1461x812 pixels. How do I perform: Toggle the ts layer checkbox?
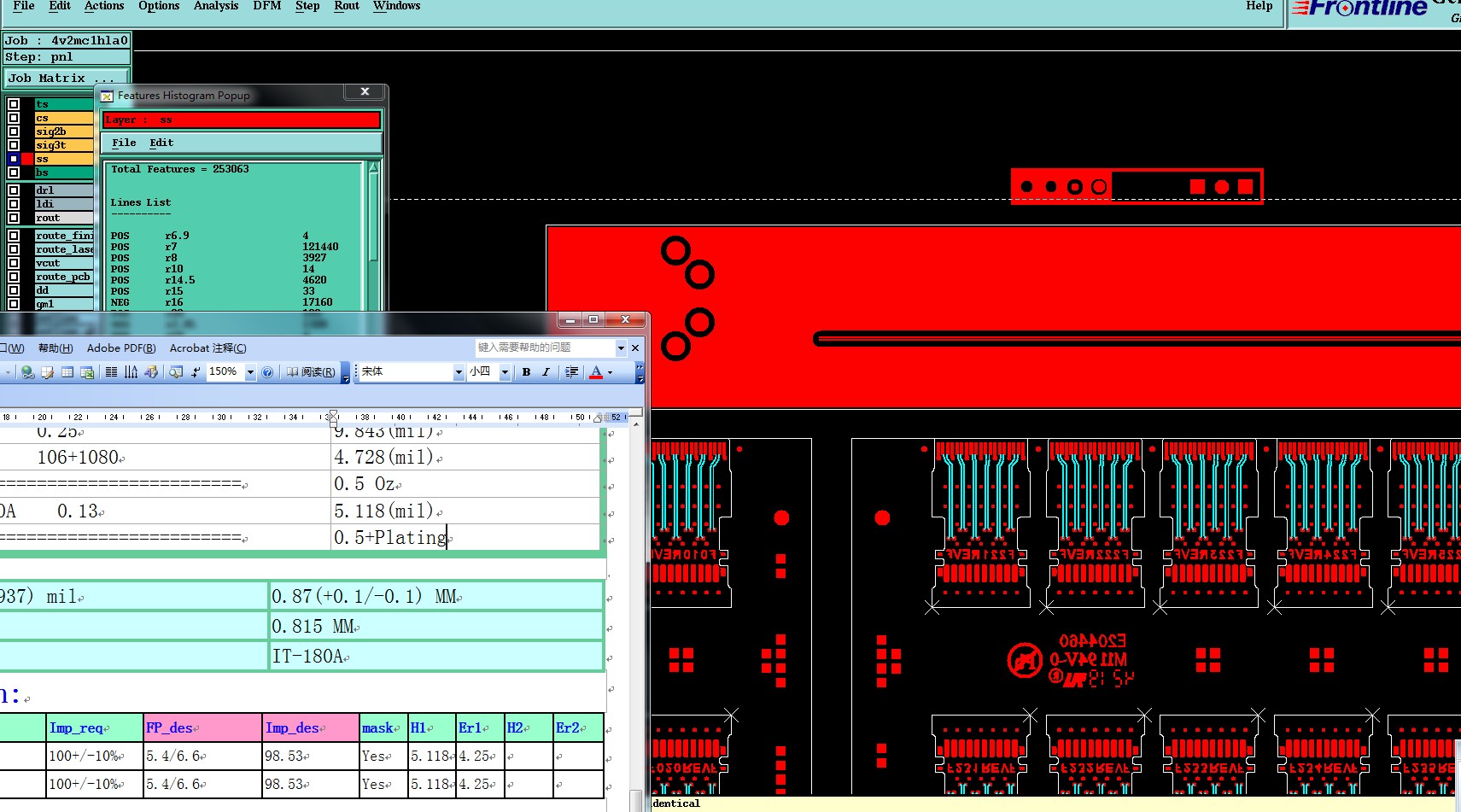[x=14, y=104]
